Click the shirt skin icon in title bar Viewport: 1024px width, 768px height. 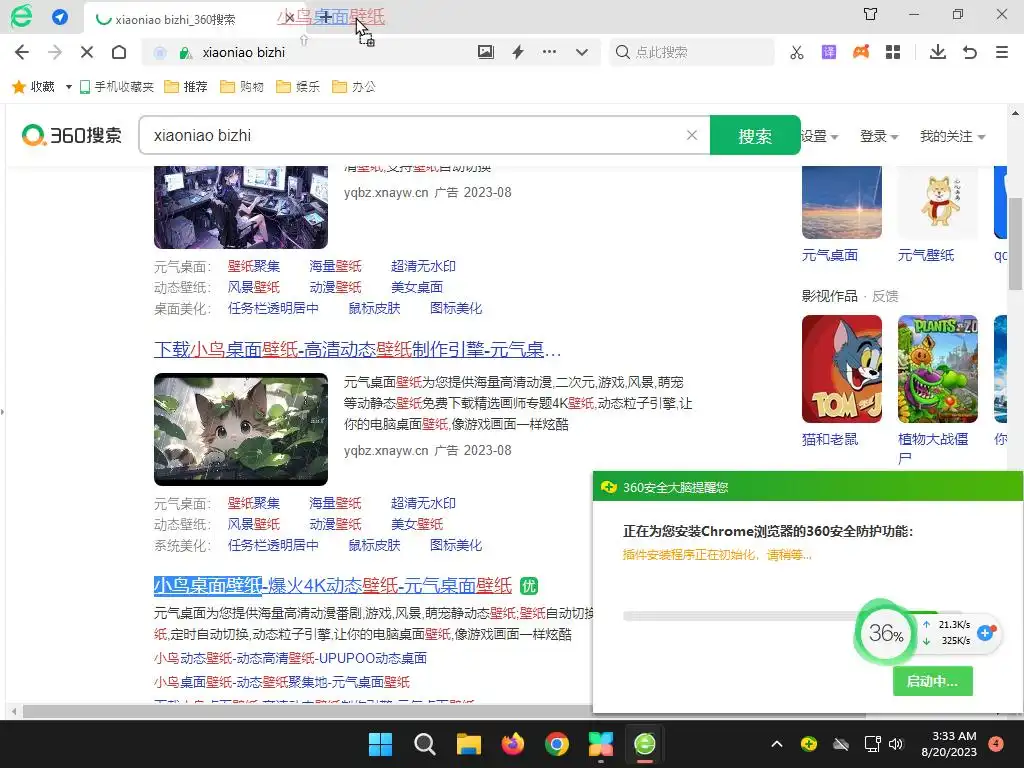[871, 14]
